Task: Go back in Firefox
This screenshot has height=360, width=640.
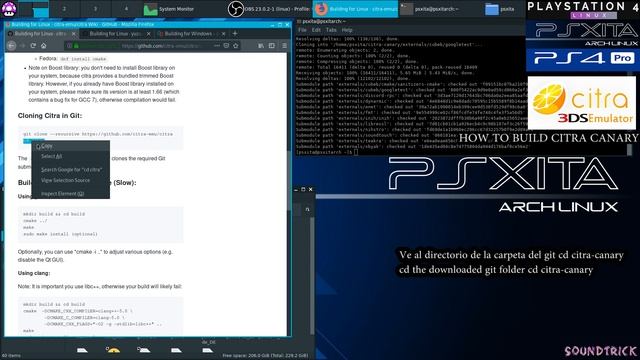Action: coord(11,46)
